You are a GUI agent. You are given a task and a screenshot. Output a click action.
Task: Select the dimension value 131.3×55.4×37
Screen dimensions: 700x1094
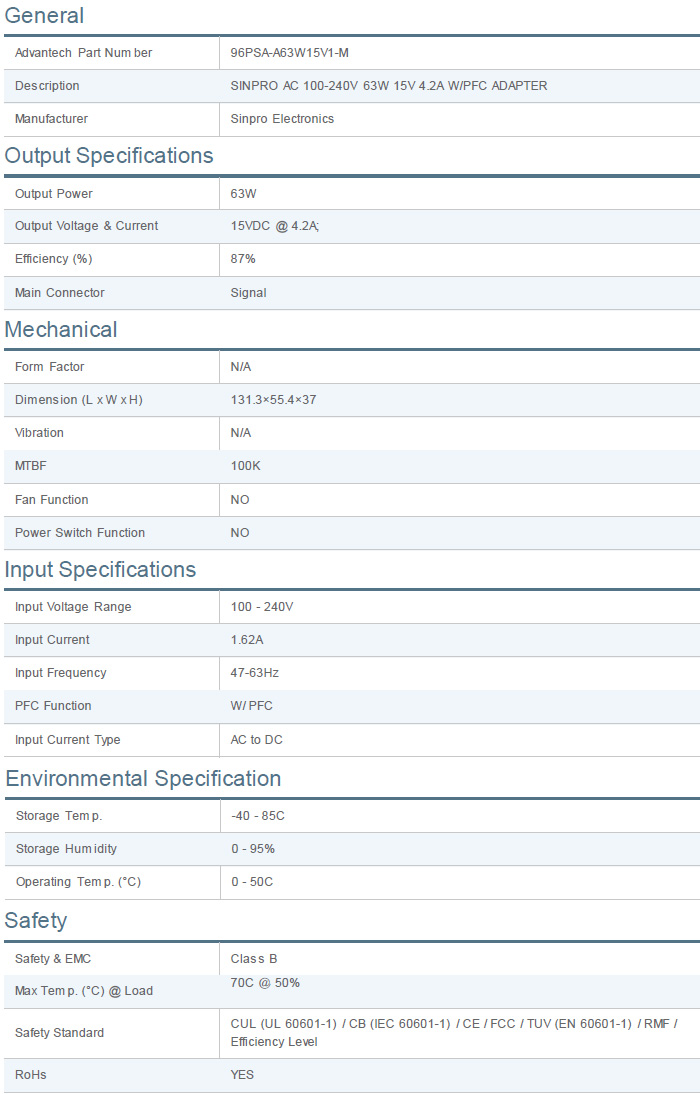[x=273, y=400]
